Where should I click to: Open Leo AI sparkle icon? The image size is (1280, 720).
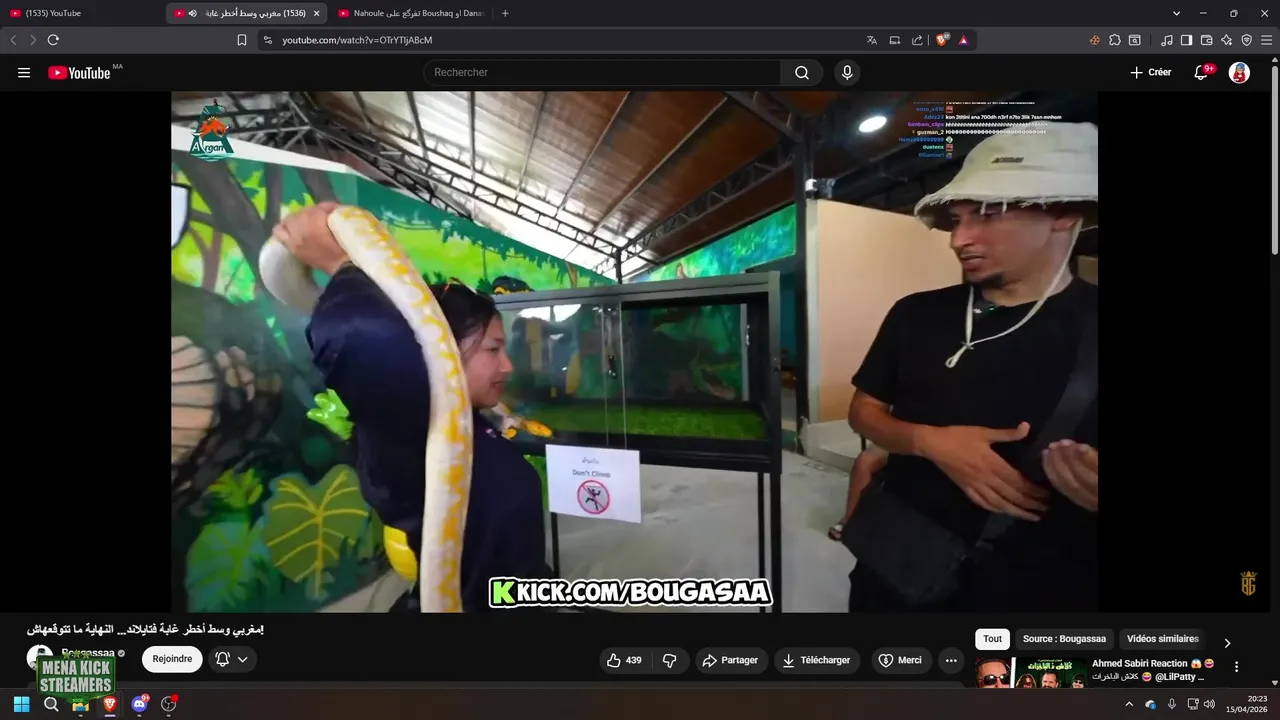pos(1227,40)
